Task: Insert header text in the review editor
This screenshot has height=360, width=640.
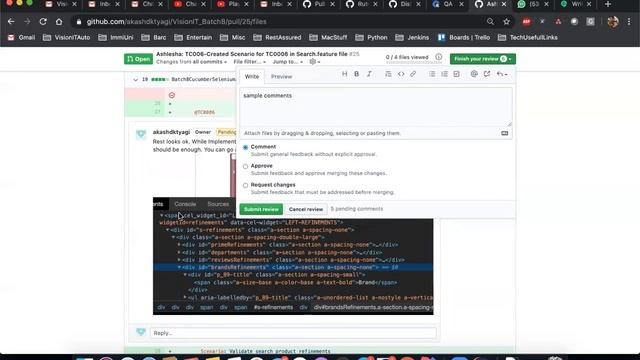Action: click(x=344, y=74)
